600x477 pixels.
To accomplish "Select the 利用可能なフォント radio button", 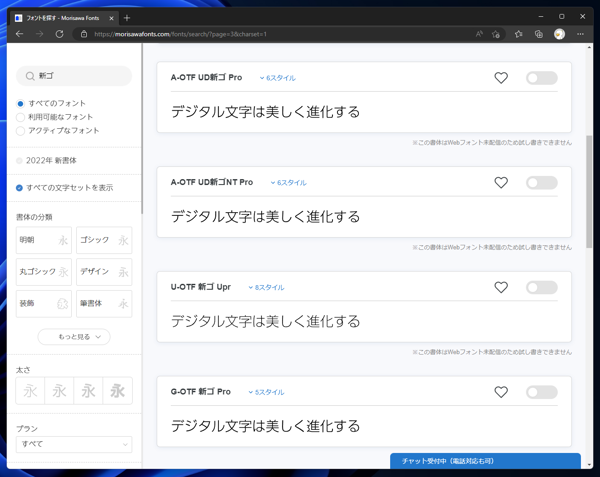I will 21,117.
